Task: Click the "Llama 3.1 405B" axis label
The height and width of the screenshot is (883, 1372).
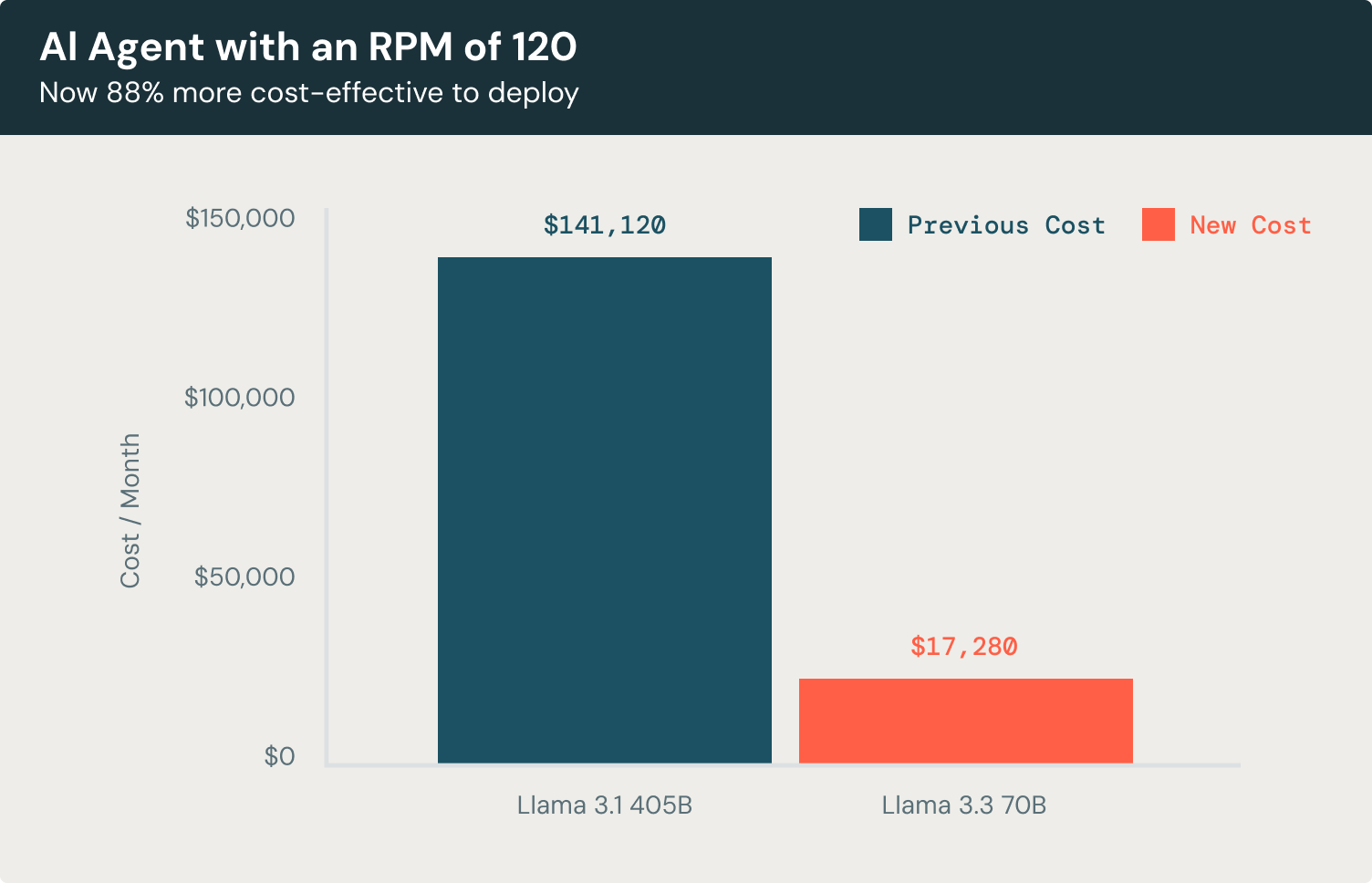Action: pyautogui.click(x=605, y=805)
